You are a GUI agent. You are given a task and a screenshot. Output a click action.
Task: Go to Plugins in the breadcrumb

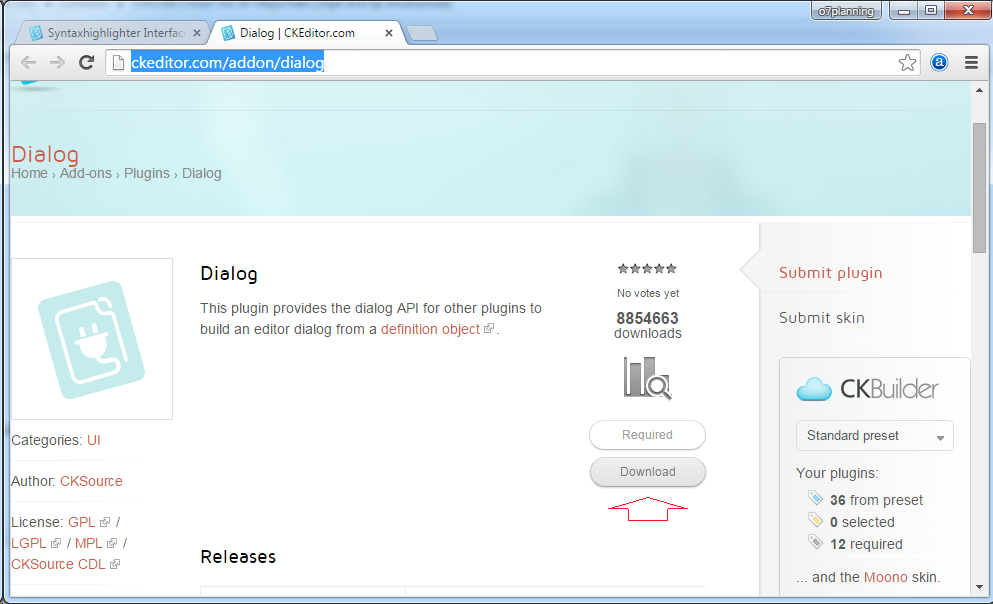(147, 173)
